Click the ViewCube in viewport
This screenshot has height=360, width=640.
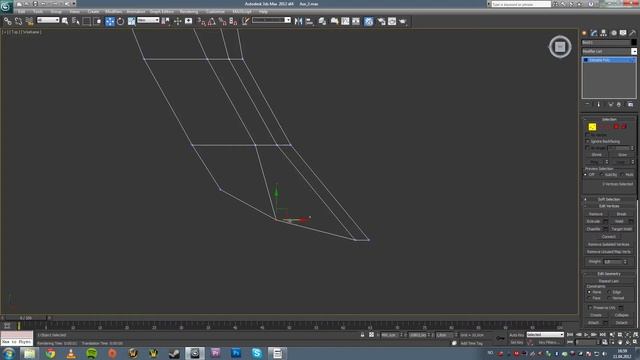click(560, 47)
